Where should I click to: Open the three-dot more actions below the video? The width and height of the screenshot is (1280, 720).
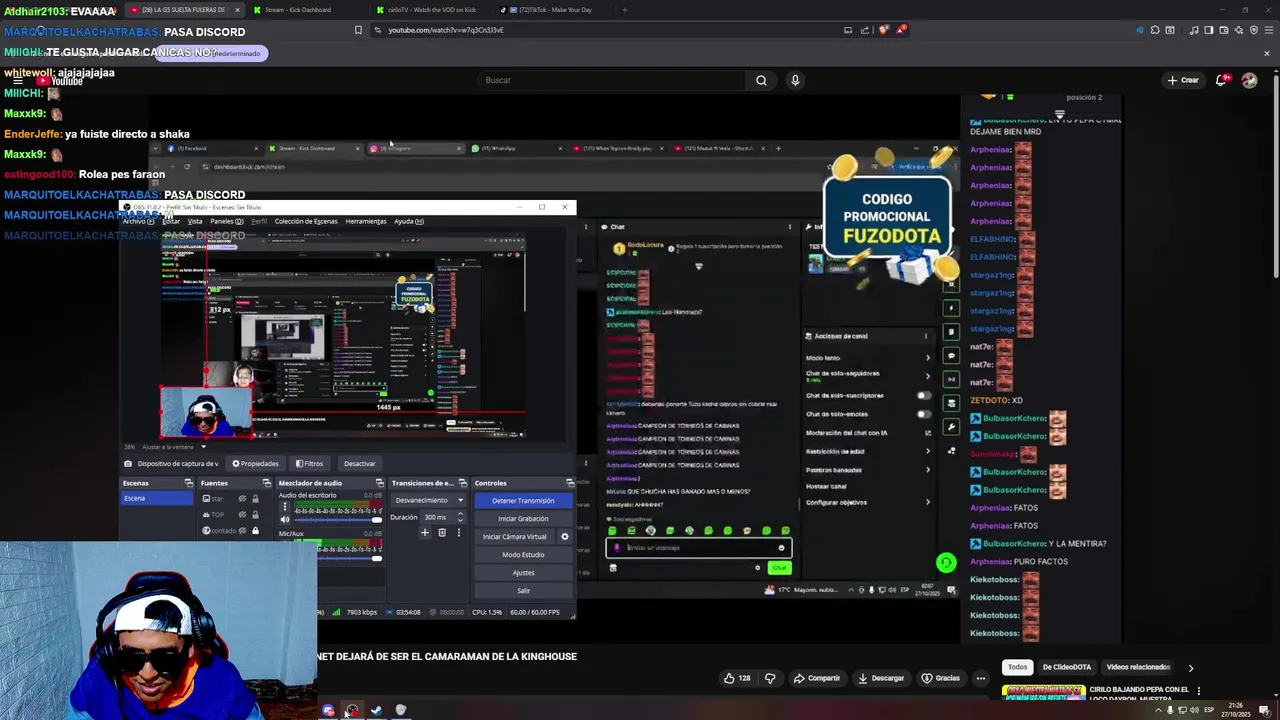click(x=980, y=678)
